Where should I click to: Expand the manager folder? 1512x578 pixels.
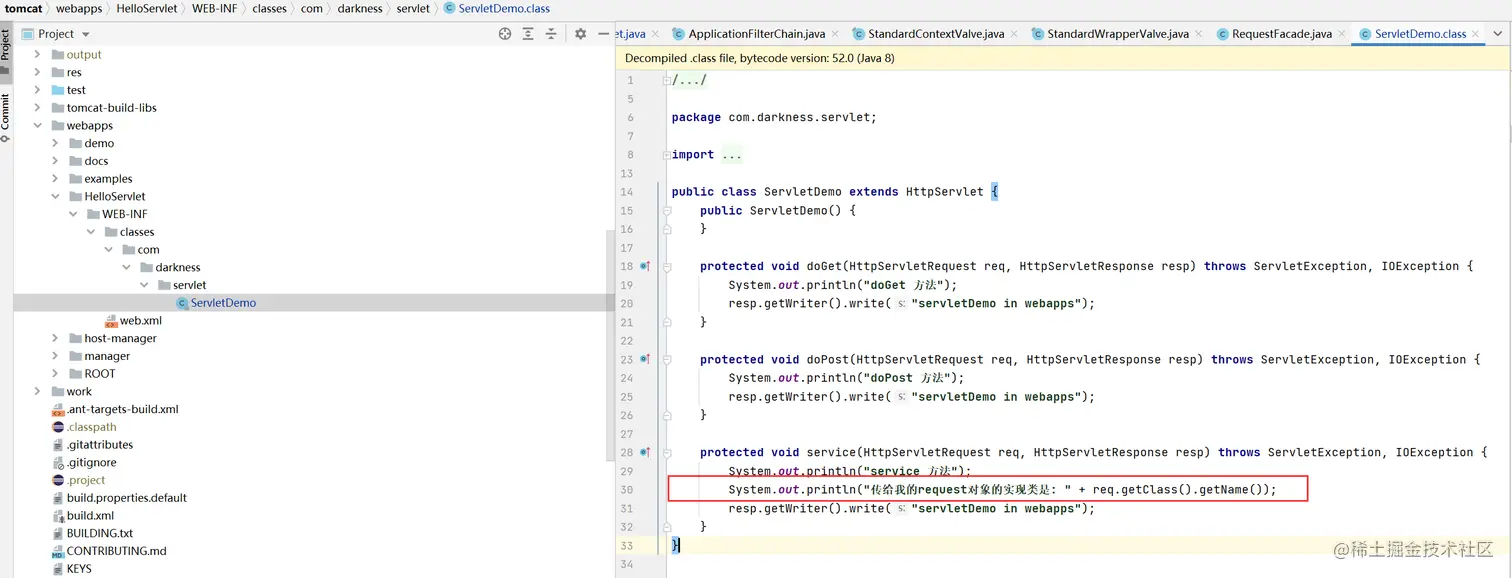pyautogui.click(x=56, y=356)
